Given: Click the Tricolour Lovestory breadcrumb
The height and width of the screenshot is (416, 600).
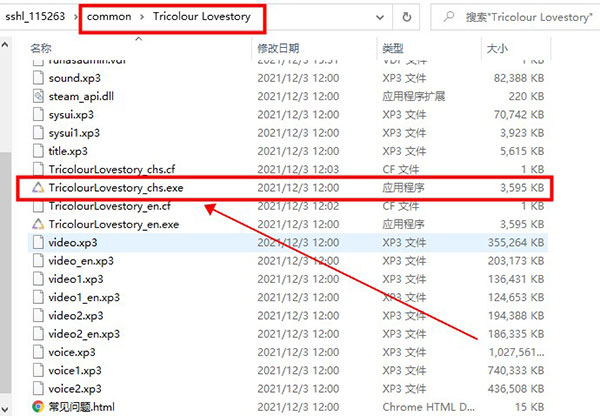Looking at the screenshot, I should point(202,16).
